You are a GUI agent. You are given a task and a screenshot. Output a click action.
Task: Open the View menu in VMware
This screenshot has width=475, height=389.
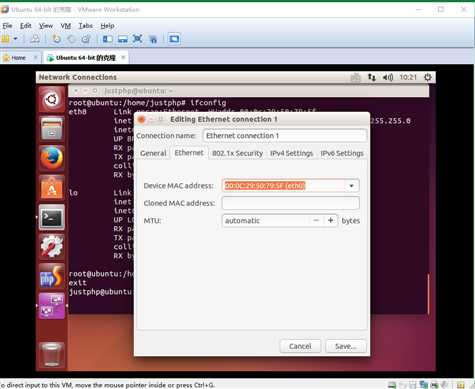click(x=46, y=26)
